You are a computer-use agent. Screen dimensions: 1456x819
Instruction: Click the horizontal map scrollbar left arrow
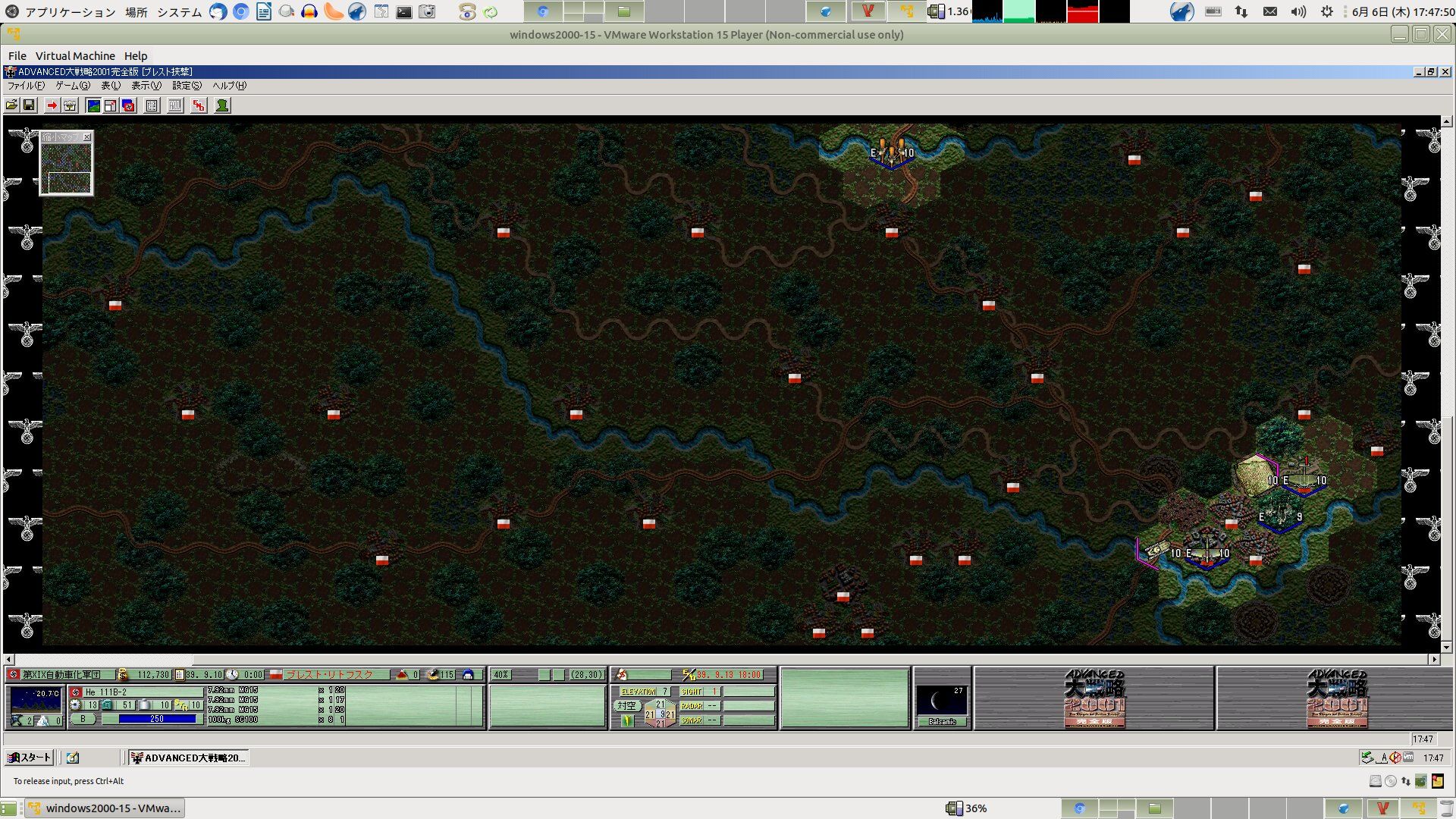pos(9,660)
